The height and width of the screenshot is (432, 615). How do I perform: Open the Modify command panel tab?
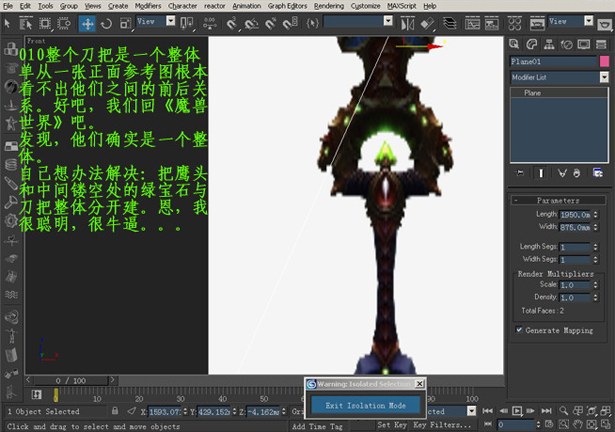click(531, 44)
